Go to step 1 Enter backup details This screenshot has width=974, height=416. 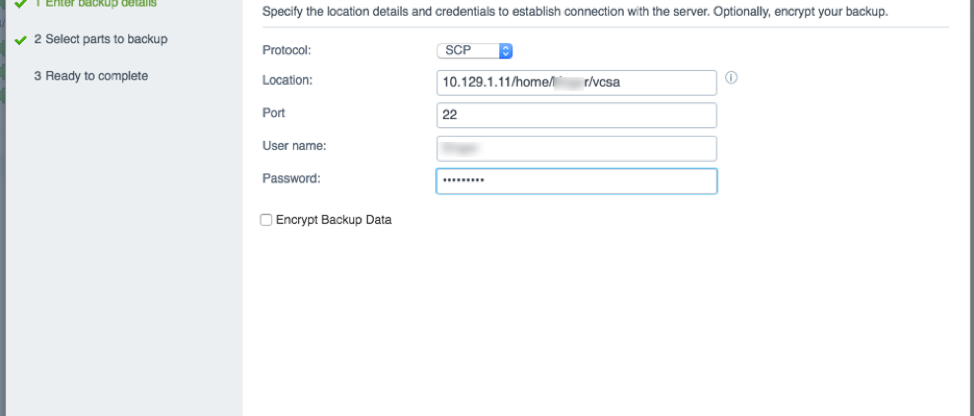pyautogui.click(x=95, y=3)
